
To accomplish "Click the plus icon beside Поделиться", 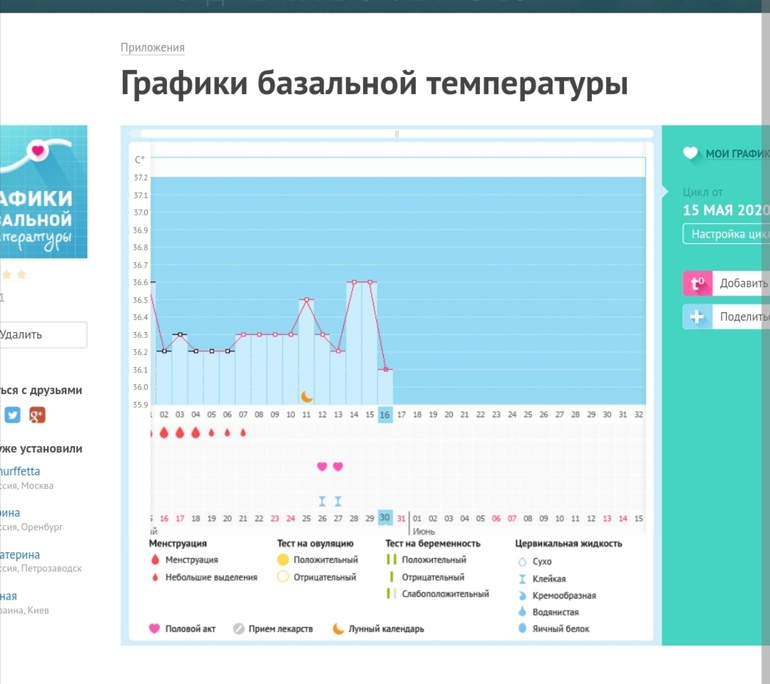I will click(x=697, y=317).
